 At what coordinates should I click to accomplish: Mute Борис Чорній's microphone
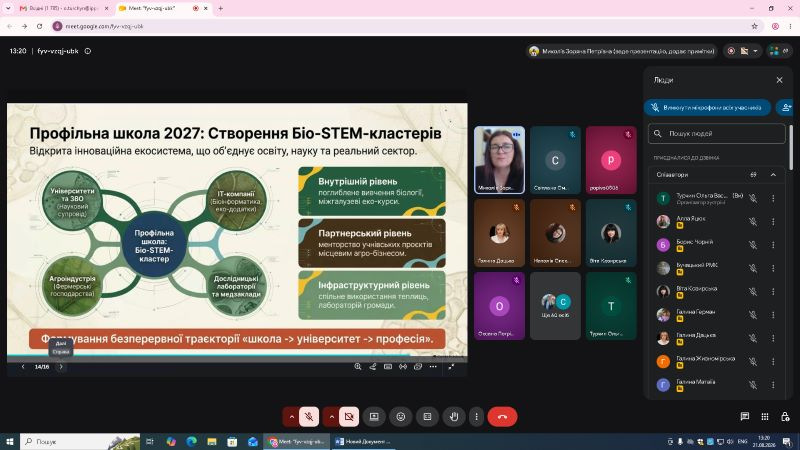point(753,245)
